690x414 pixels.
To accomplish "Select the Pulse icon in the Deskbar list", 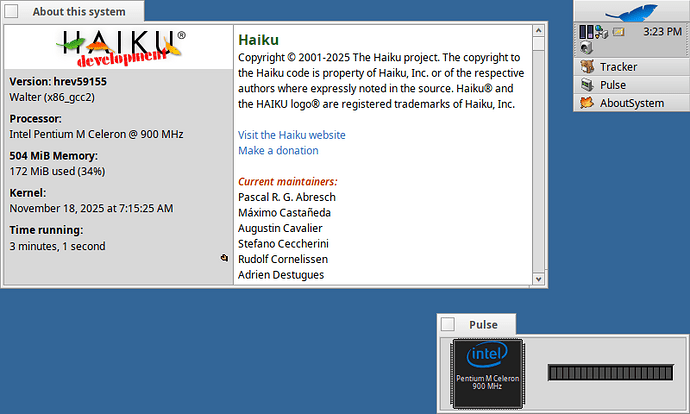I will point(586,85).
